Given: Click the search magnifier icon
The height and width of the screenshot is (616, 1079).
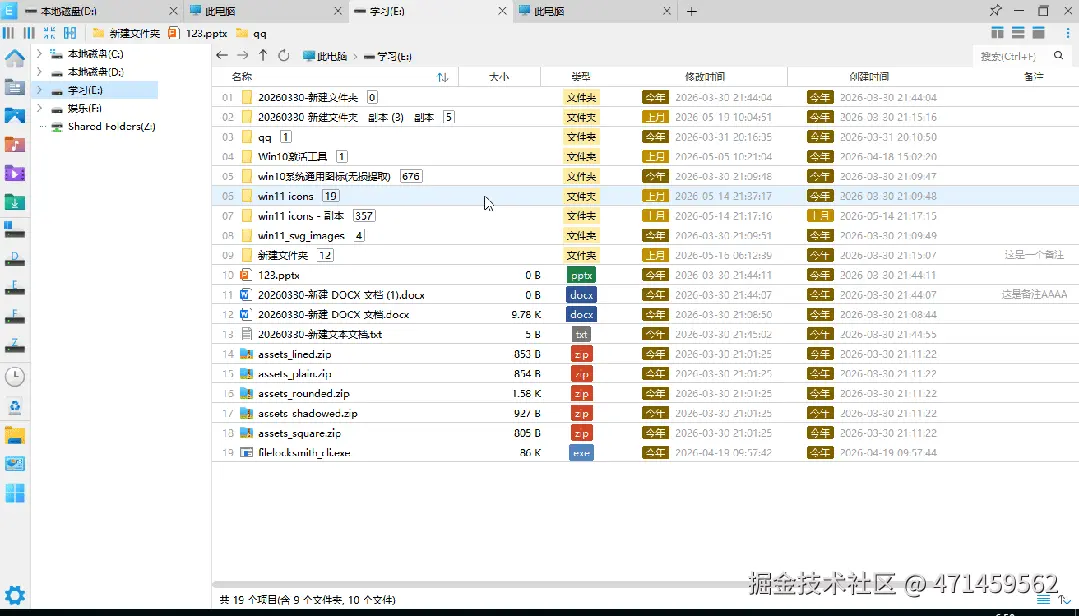Looking at the screenshot, I should [x=1058, y=56].
